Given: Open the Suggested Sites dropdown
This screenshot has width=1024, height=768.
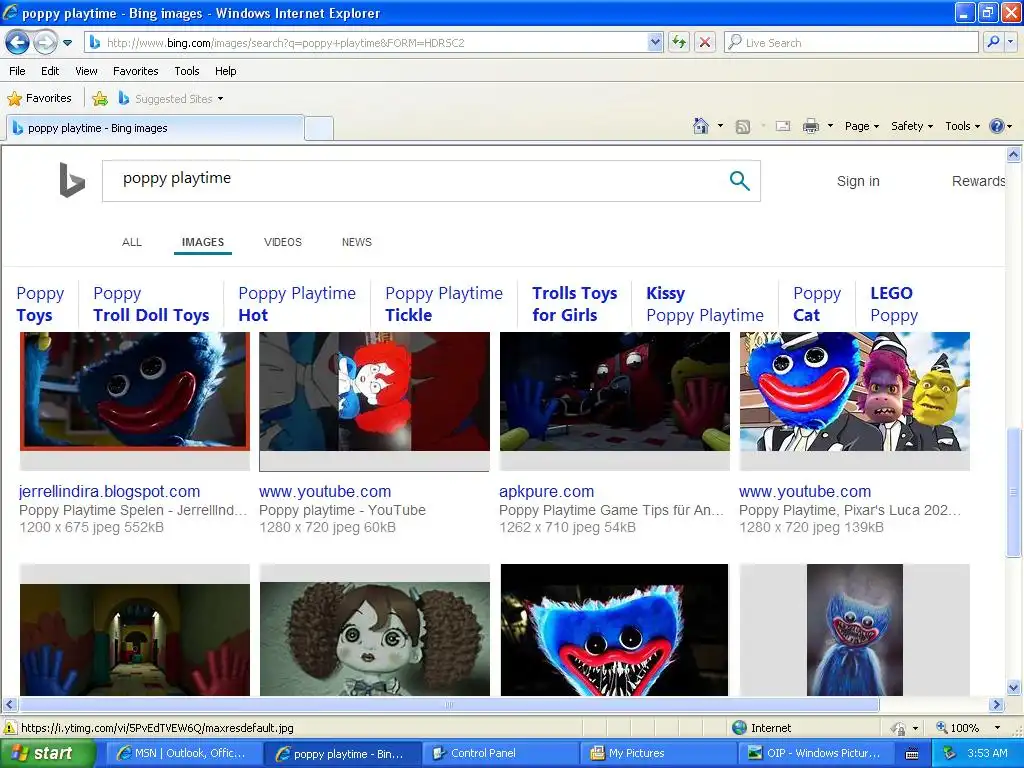Looking at the screenshot, I should [x=171, y=99].
